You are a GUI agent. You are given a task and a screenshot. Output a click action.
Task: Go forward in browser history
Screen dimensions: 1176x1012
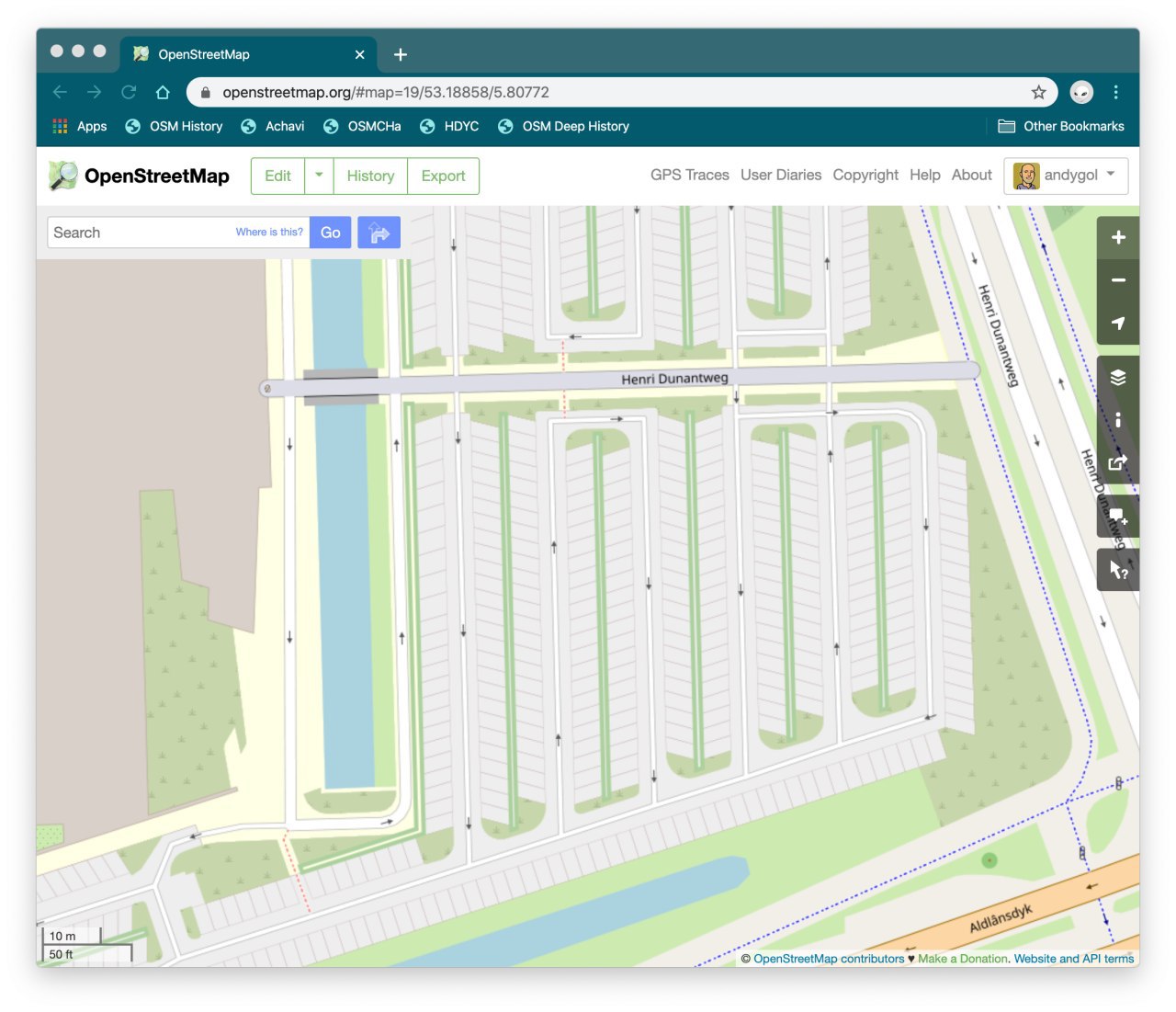(x=94, y=92)
